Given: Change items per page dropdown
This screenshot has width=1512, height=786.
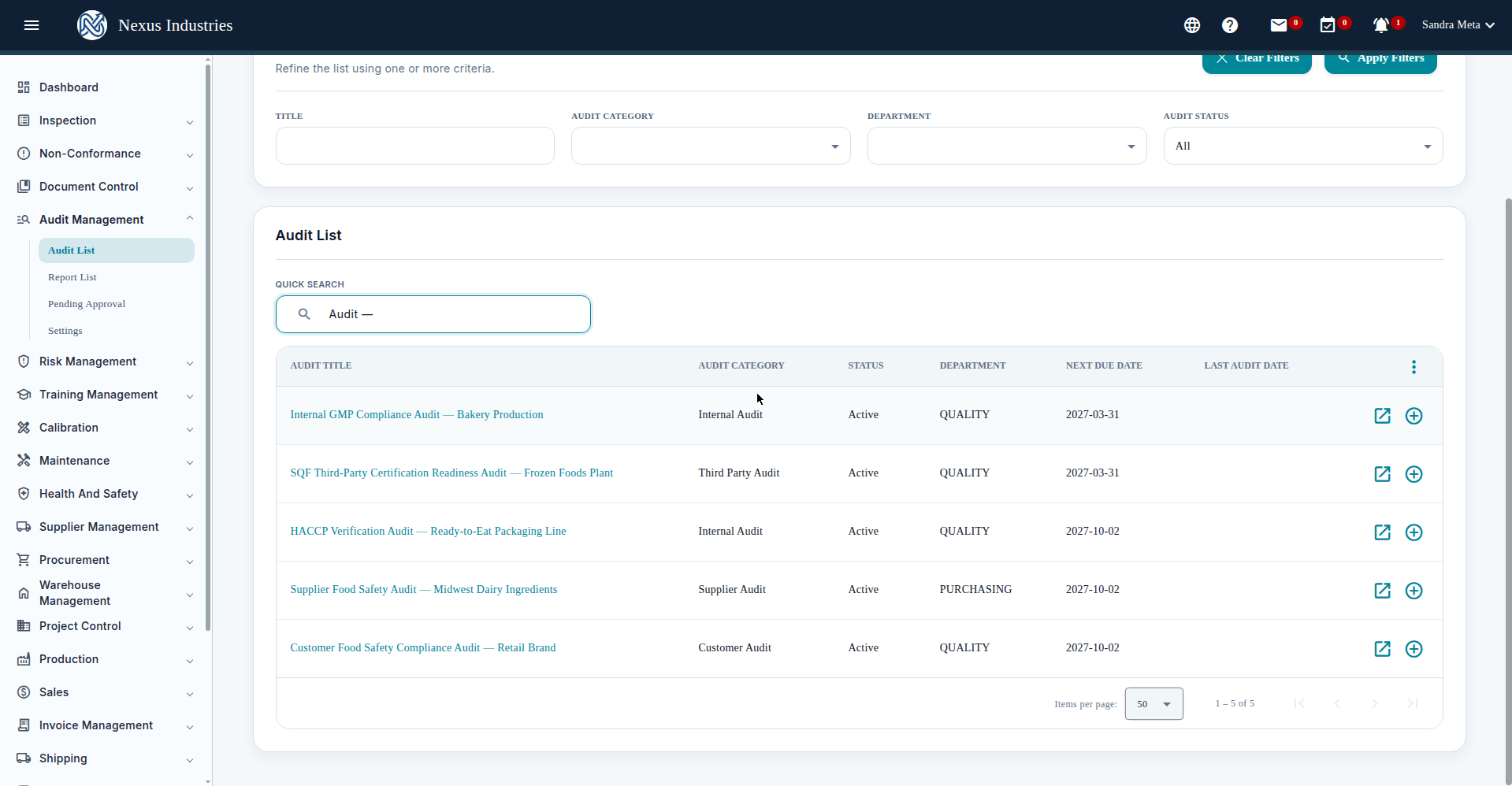Looking at the screenshot, I should (1154, 704).
